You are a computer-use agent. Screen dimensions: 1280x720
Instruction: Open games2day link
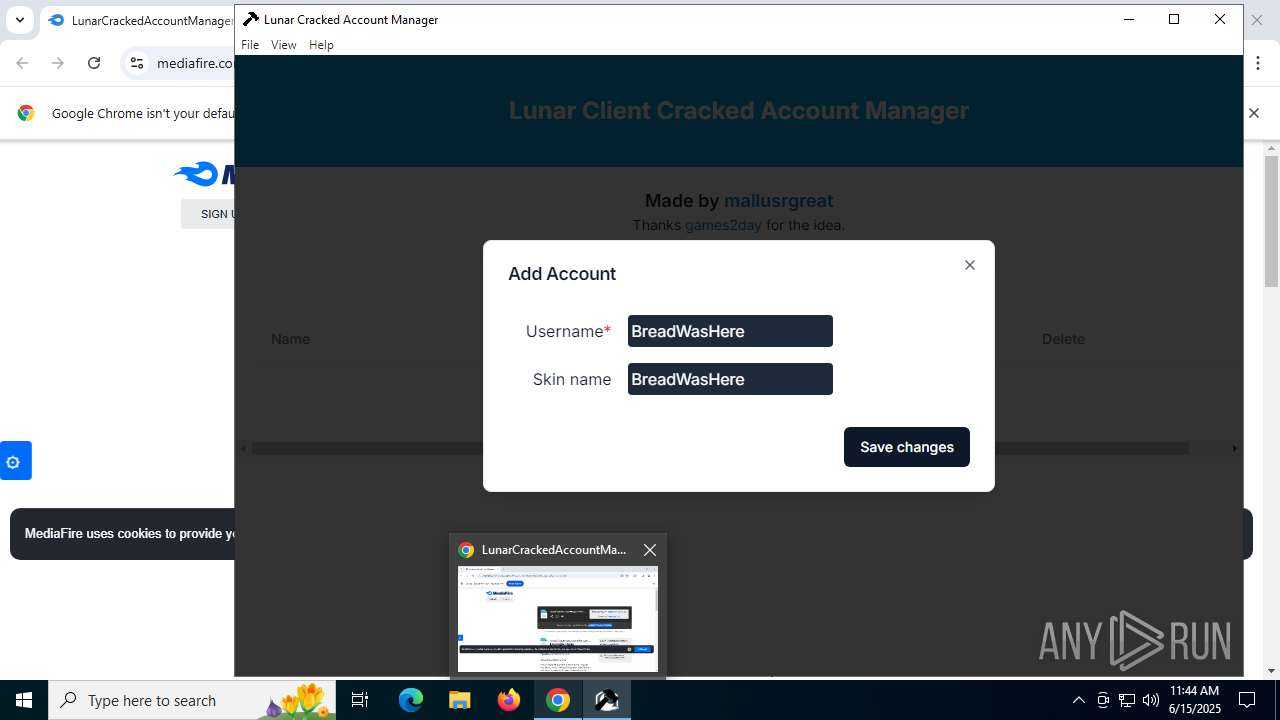coord(723,225)
